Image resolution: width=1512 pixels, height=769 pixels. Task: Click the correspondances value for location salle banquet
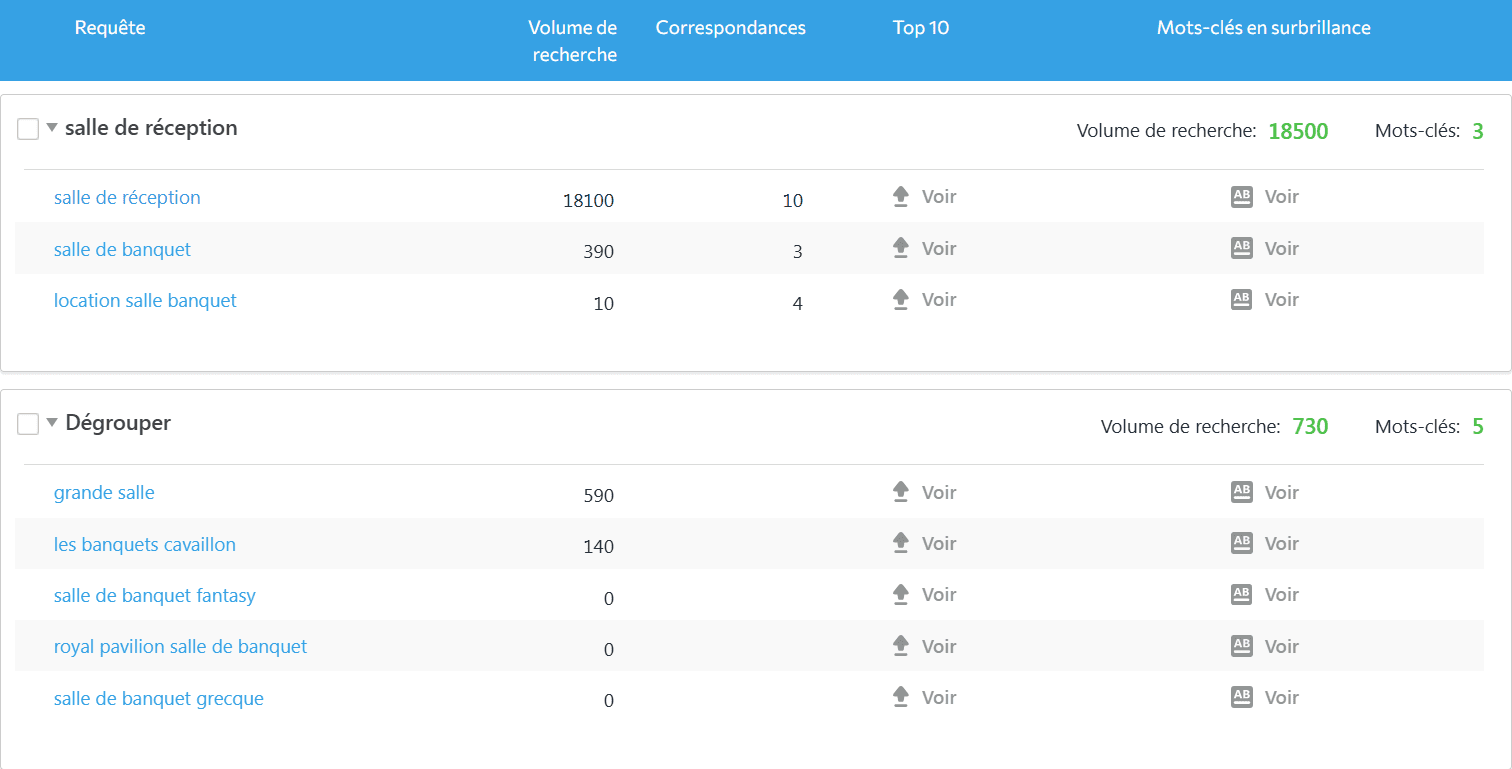(797, 303)
